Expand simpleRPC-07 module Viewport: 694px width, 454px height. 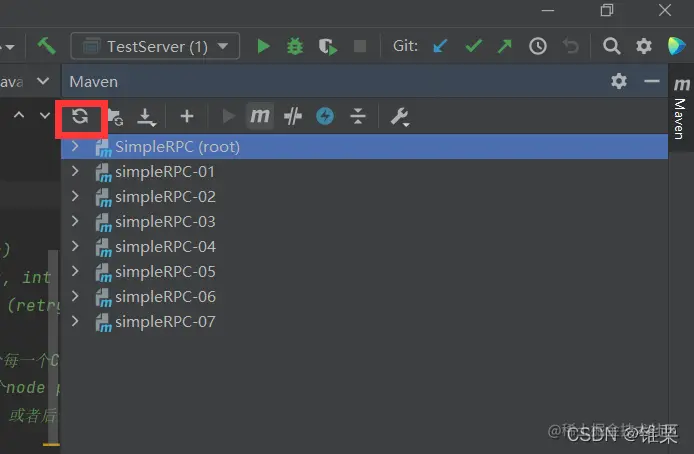point(75,321)
